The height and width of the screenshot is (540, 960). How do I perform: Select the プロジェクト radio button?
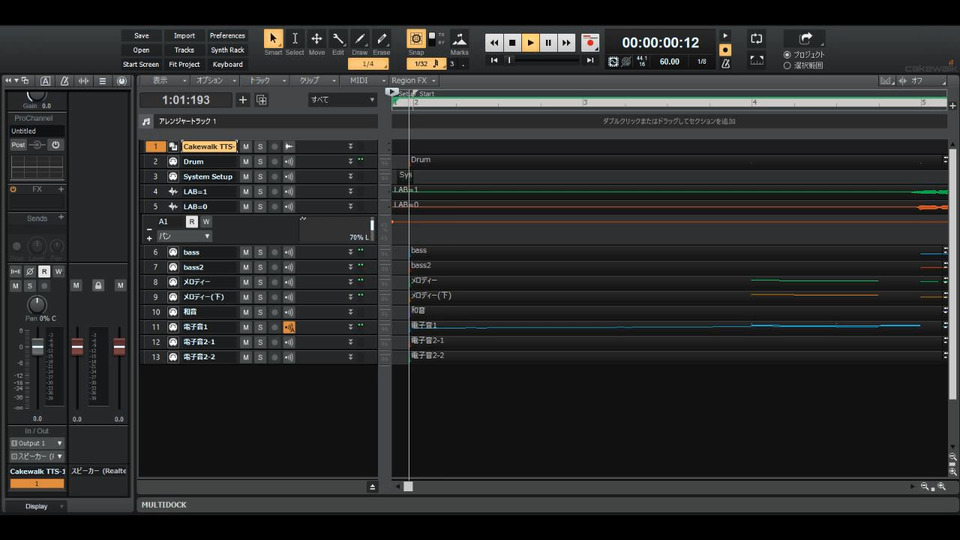click(x=787, y=54)
